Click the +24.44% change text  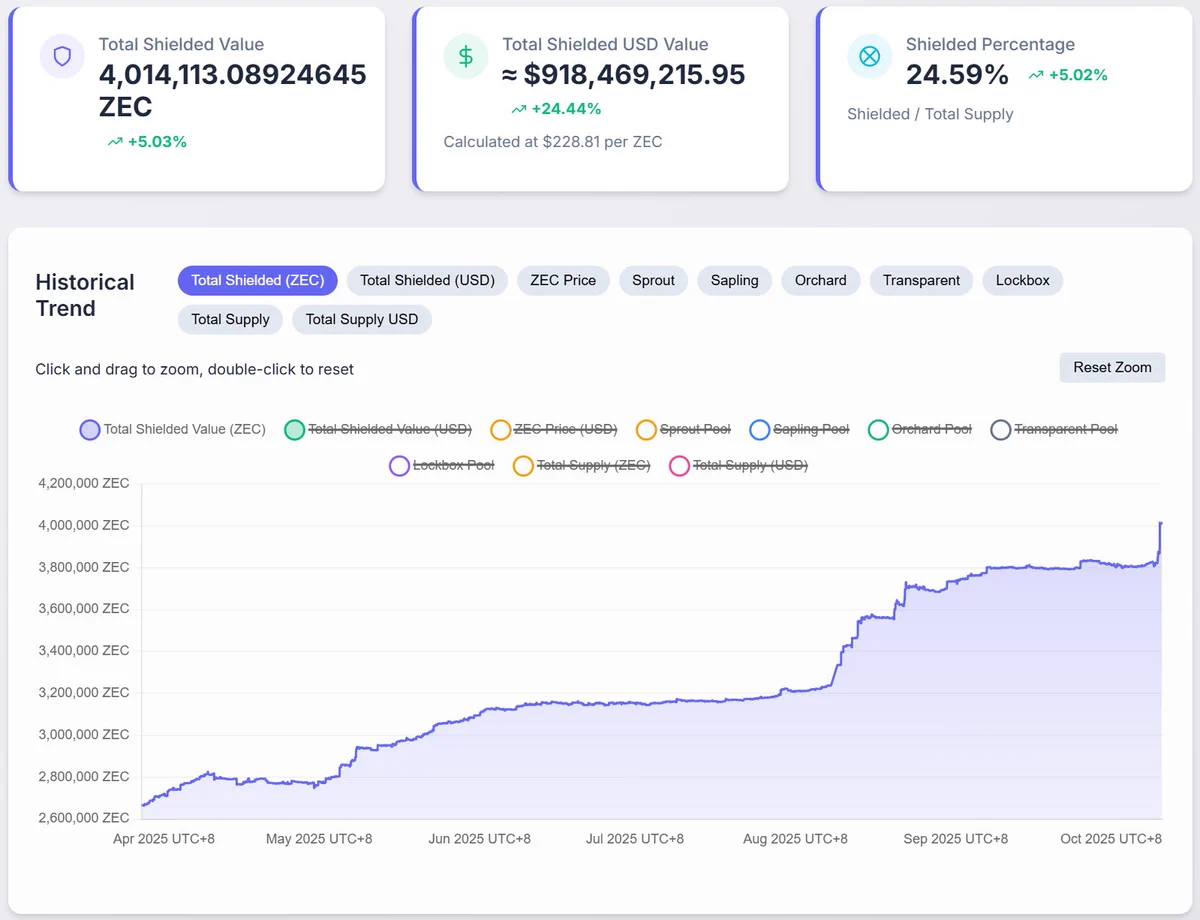(566, 109)
